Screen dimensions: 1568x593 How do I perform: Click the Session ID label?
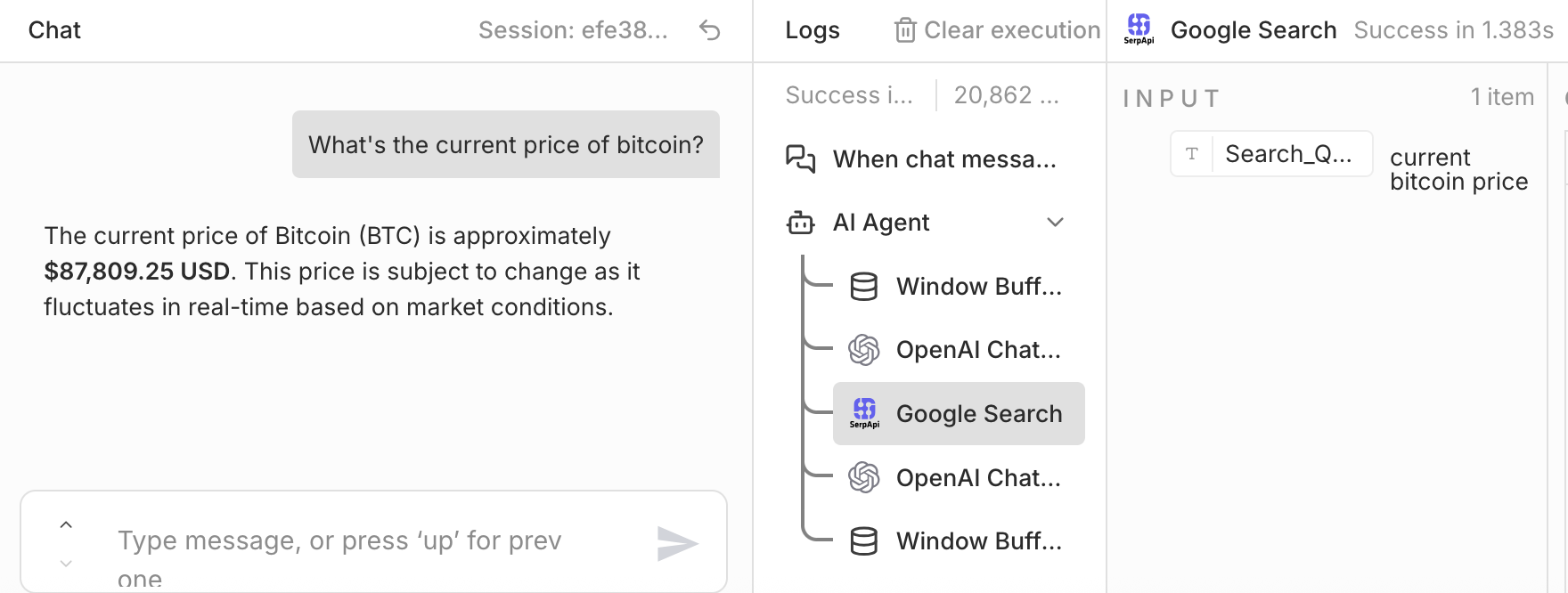[x=573, y=30]
